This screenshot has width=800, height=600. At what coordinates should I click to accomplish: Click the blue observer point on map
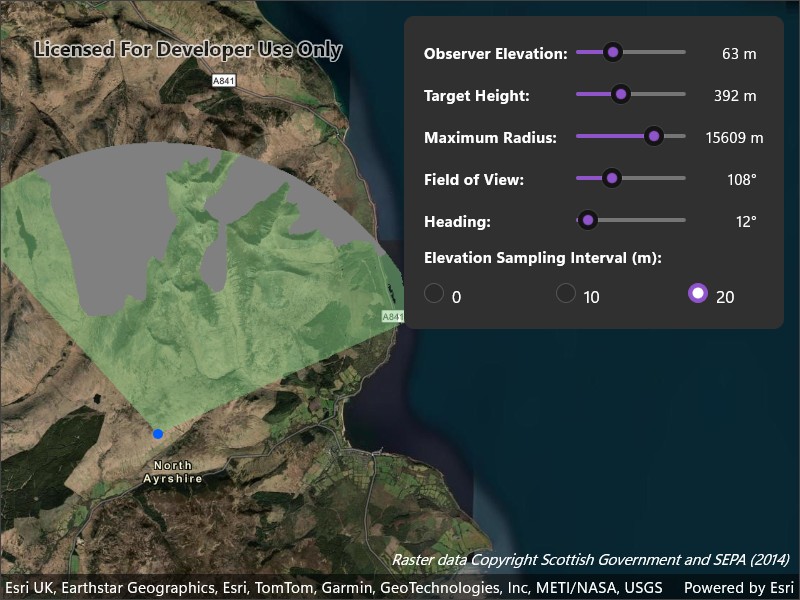[x=158, y=434]
